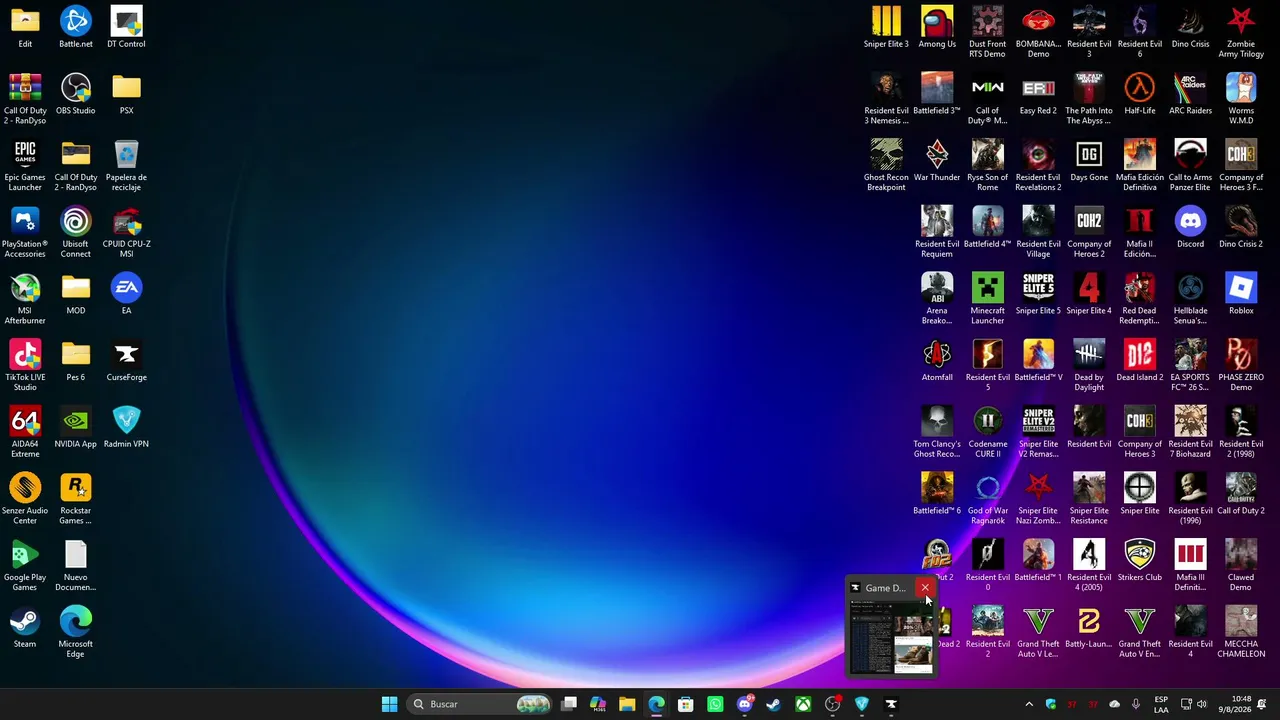Select the Epic Games Launcher icon
Viewport: 1280px width, 720px height.
25,166
